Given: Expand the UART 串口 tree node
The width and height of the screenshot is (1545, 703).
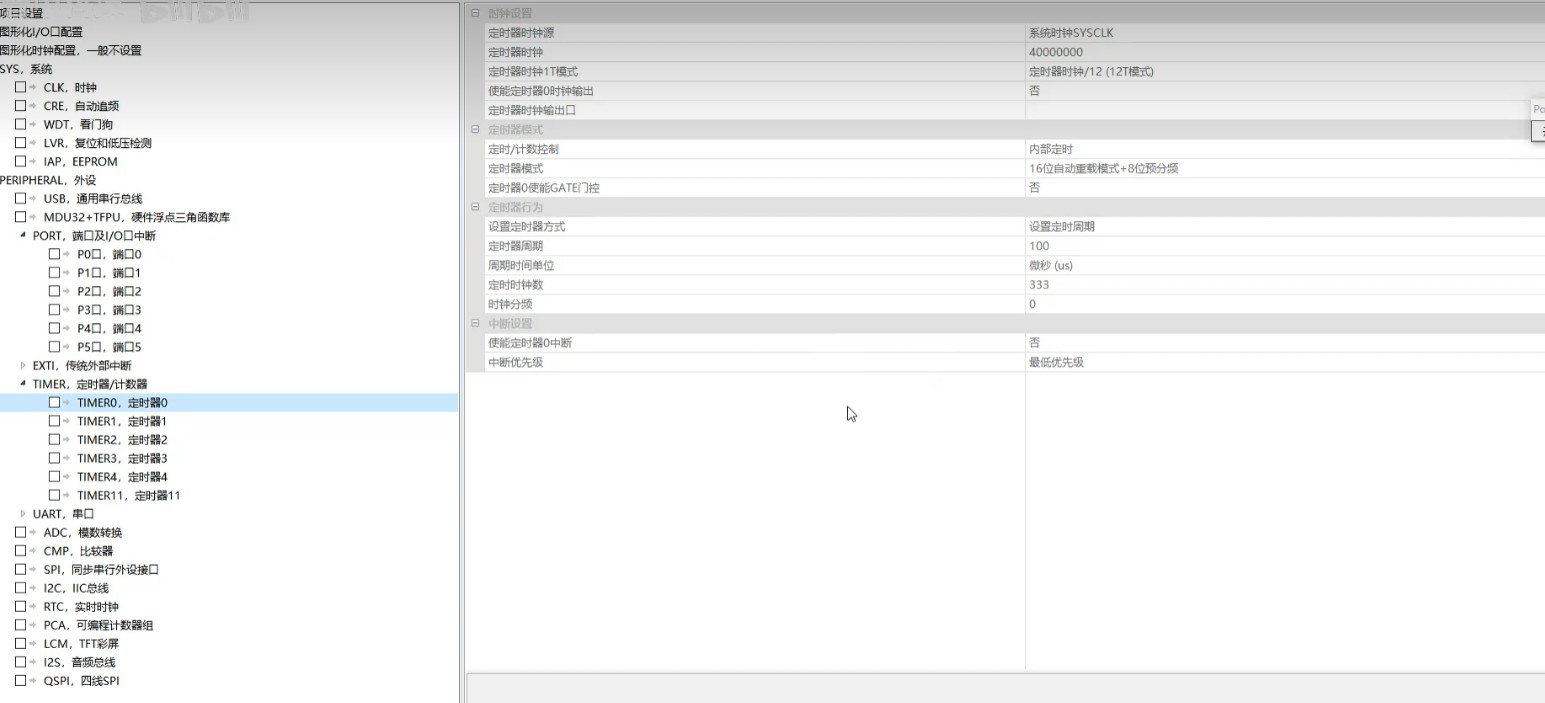Looking at the screenshot, I should (23, 514).
